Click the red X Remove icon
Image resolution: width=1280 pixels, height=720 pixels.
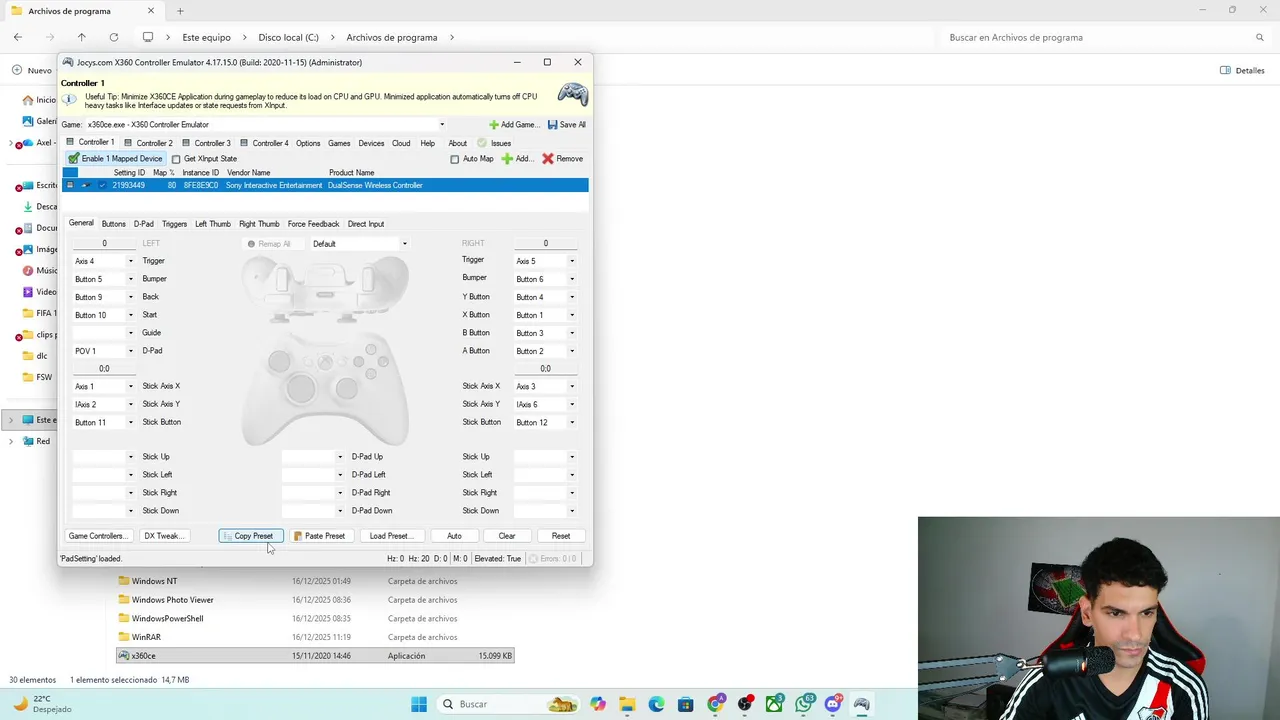[548, 159]
